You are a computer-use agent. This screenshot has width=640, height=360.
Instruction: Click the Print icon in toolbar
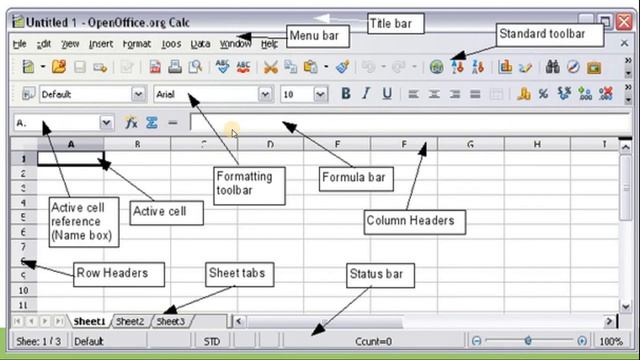[x=175, y=67]
